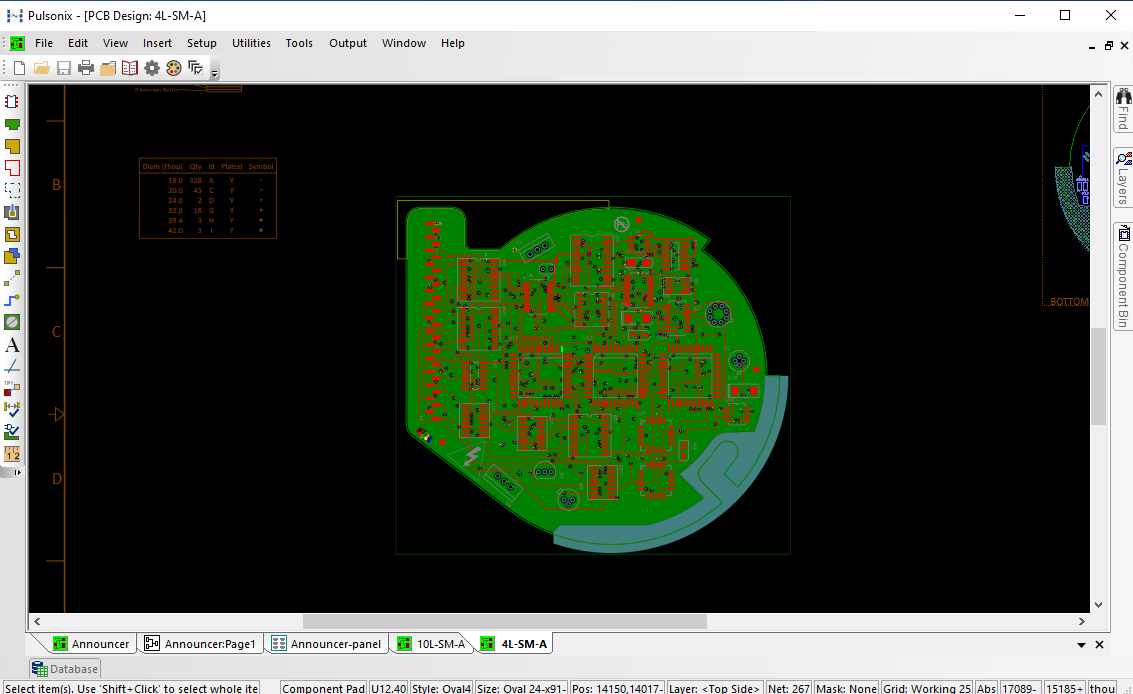Click the vertical scrollbar thumb
Image resolution: width=1133 pixels, height=694 pixels.
[1098, 376]
